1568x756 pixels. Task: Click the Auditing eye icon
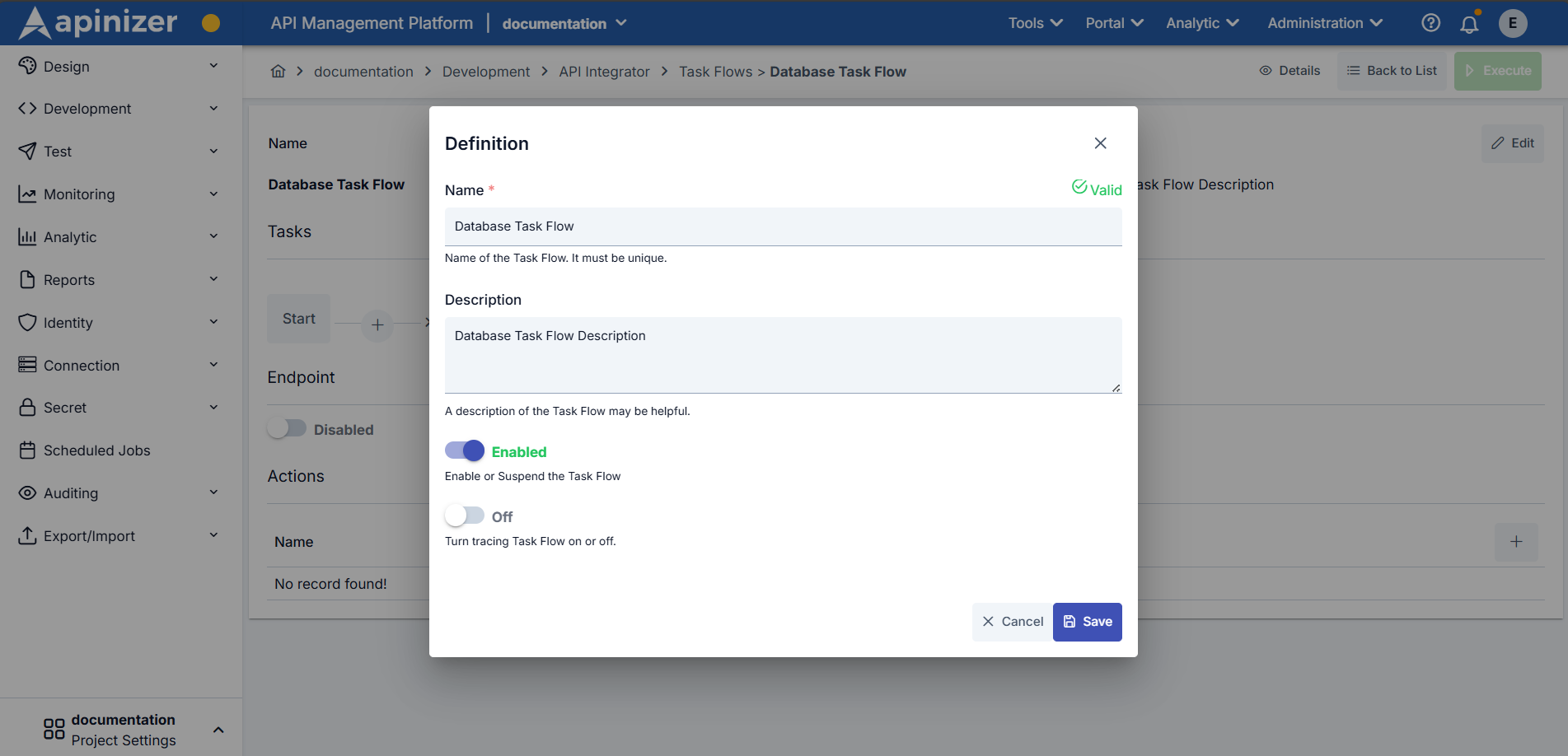(28, 492)
